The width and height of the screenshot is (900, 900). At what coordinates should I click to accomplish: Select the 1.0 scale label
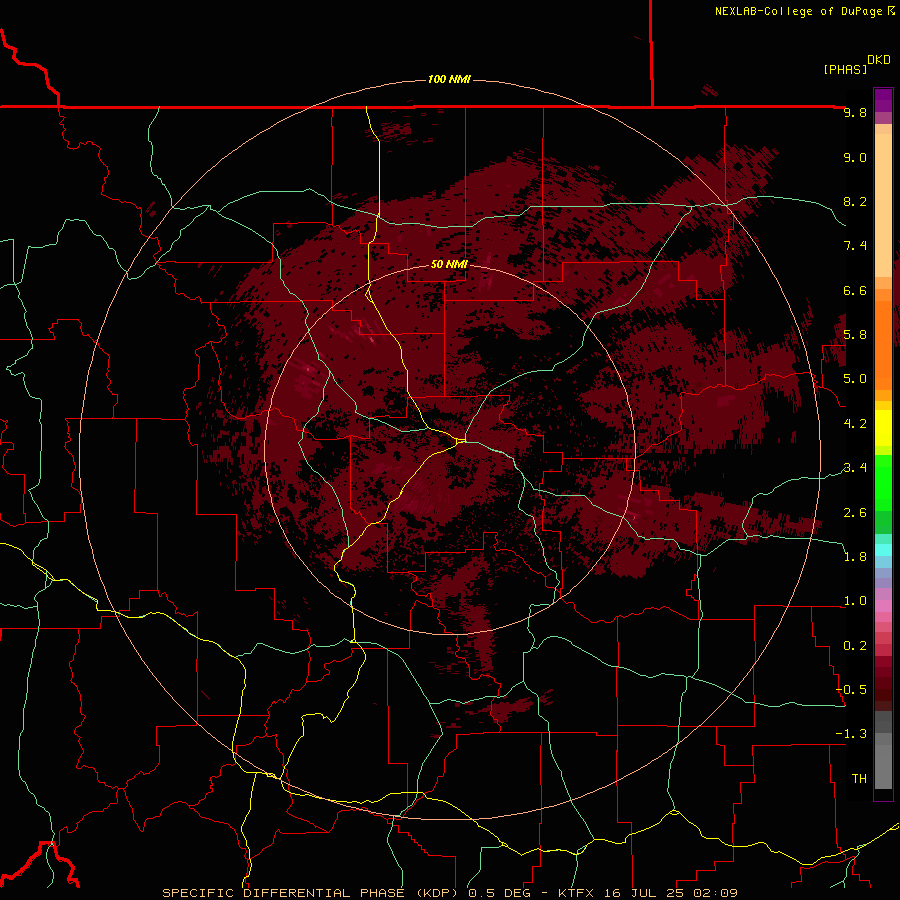click(855, 601)
